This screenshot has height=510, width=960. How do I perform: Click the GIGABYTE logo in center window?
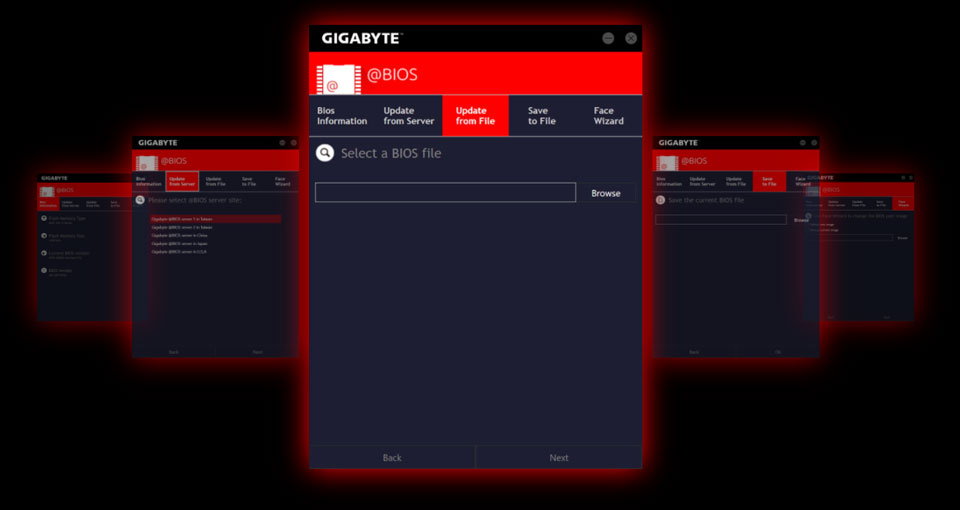tap(360, 38)
